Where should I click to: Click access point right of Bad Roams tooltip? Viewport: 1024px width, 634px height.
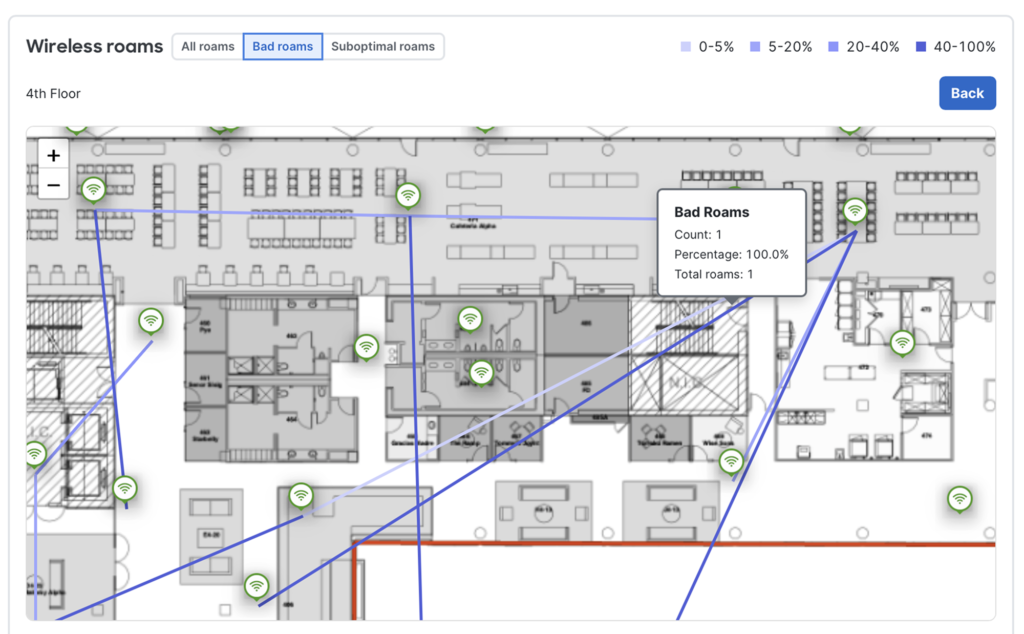point(855,209)
